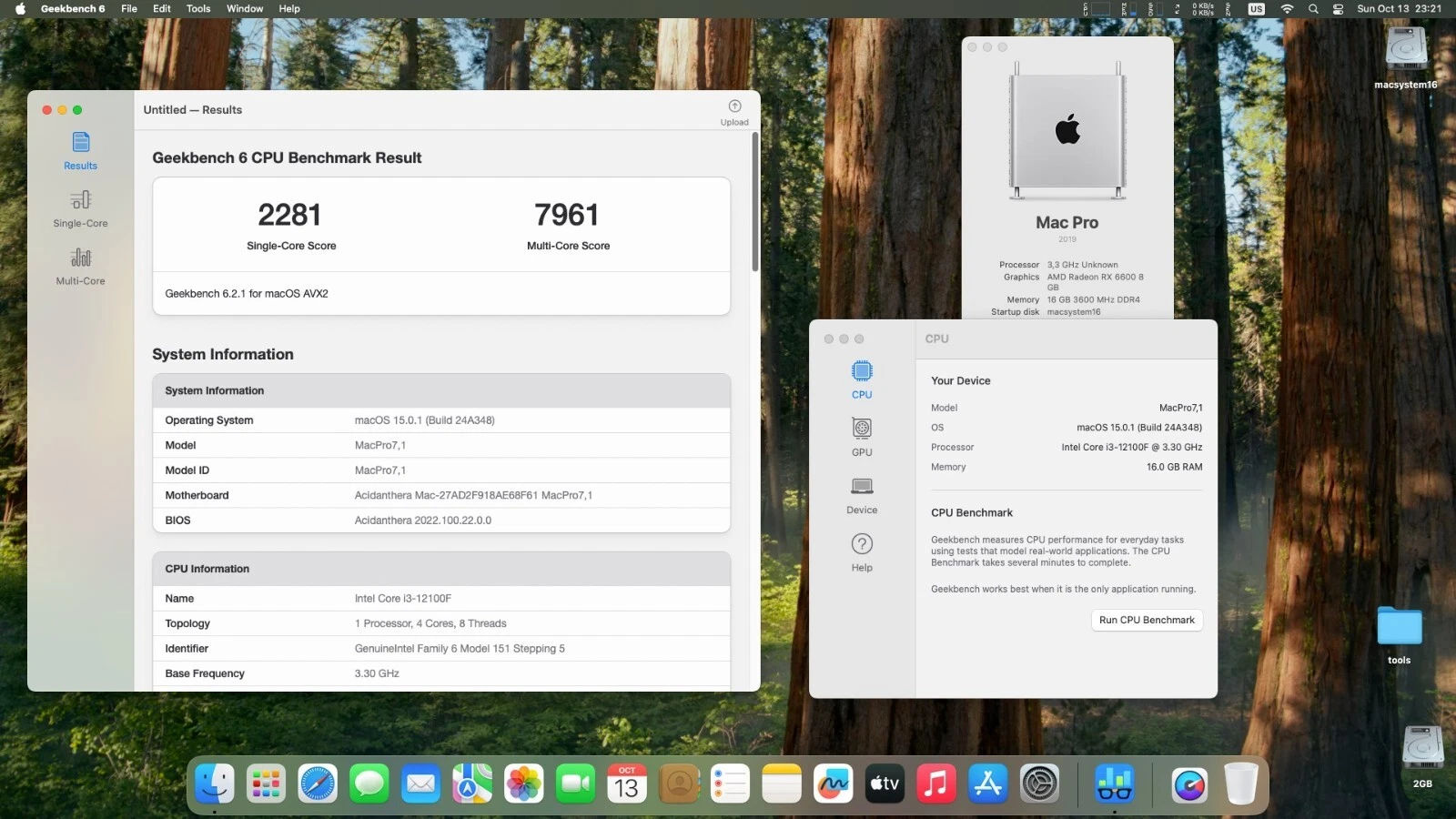Upload the benchmark result
Image resolution: width=1456 pixels, height=819 pixels.
click(734, 113)
